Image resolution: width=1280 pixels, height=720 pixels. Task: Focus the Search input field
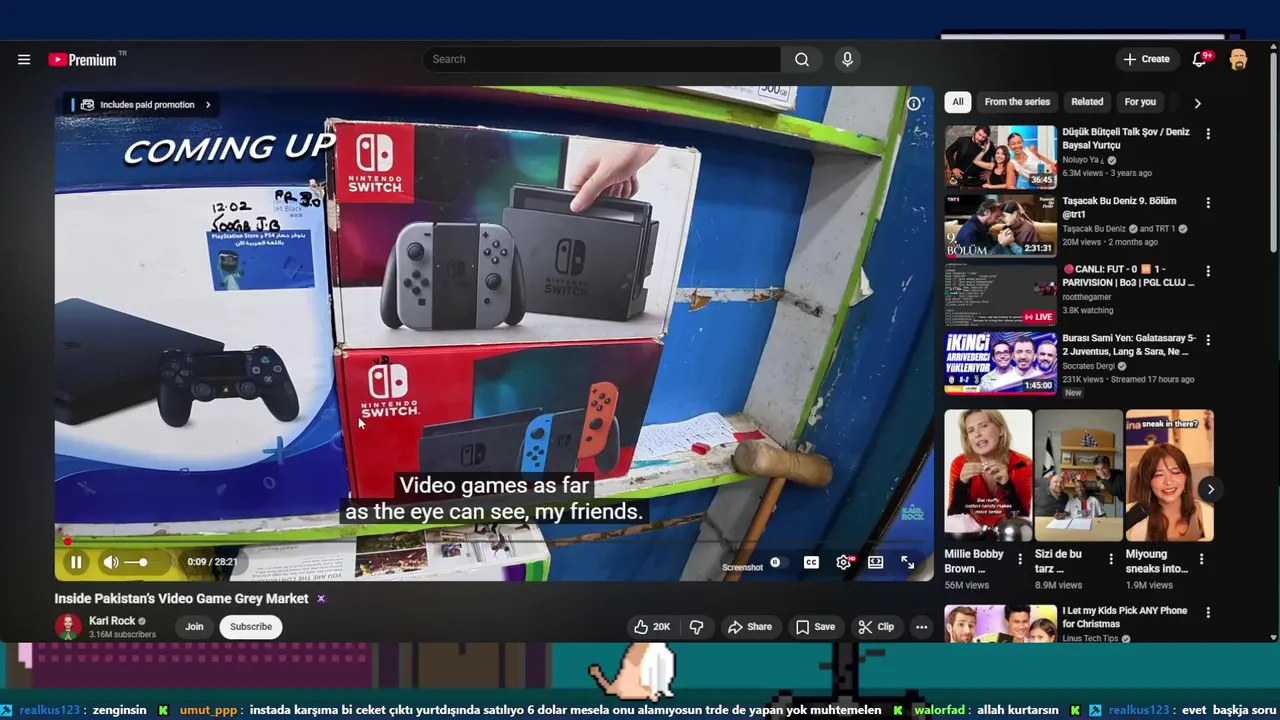[x=601, y=59]
